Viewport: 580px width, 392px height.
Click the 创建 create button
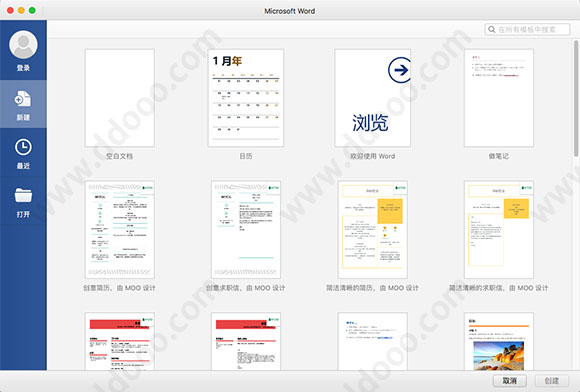tap(552, 381)
